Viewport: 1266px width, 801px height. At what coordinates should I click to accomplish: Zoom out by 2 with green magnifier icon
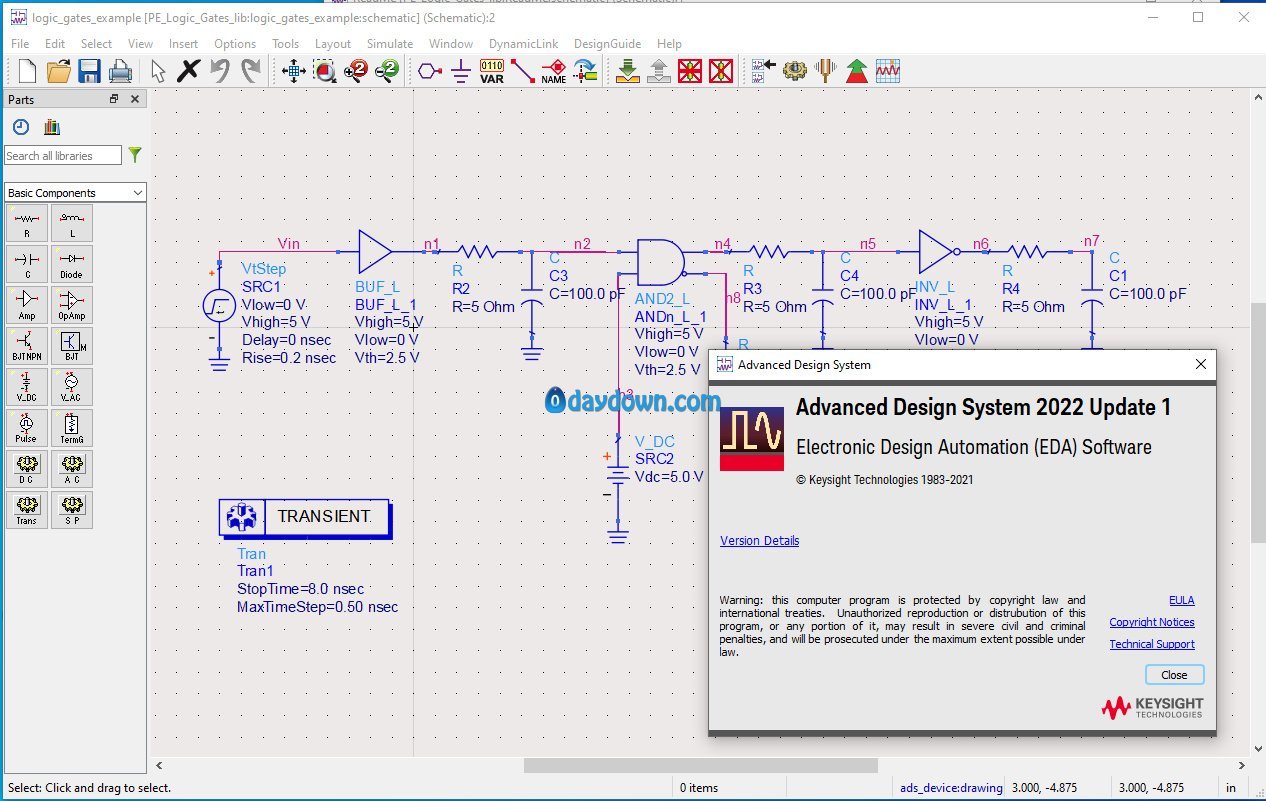point(387,71)
